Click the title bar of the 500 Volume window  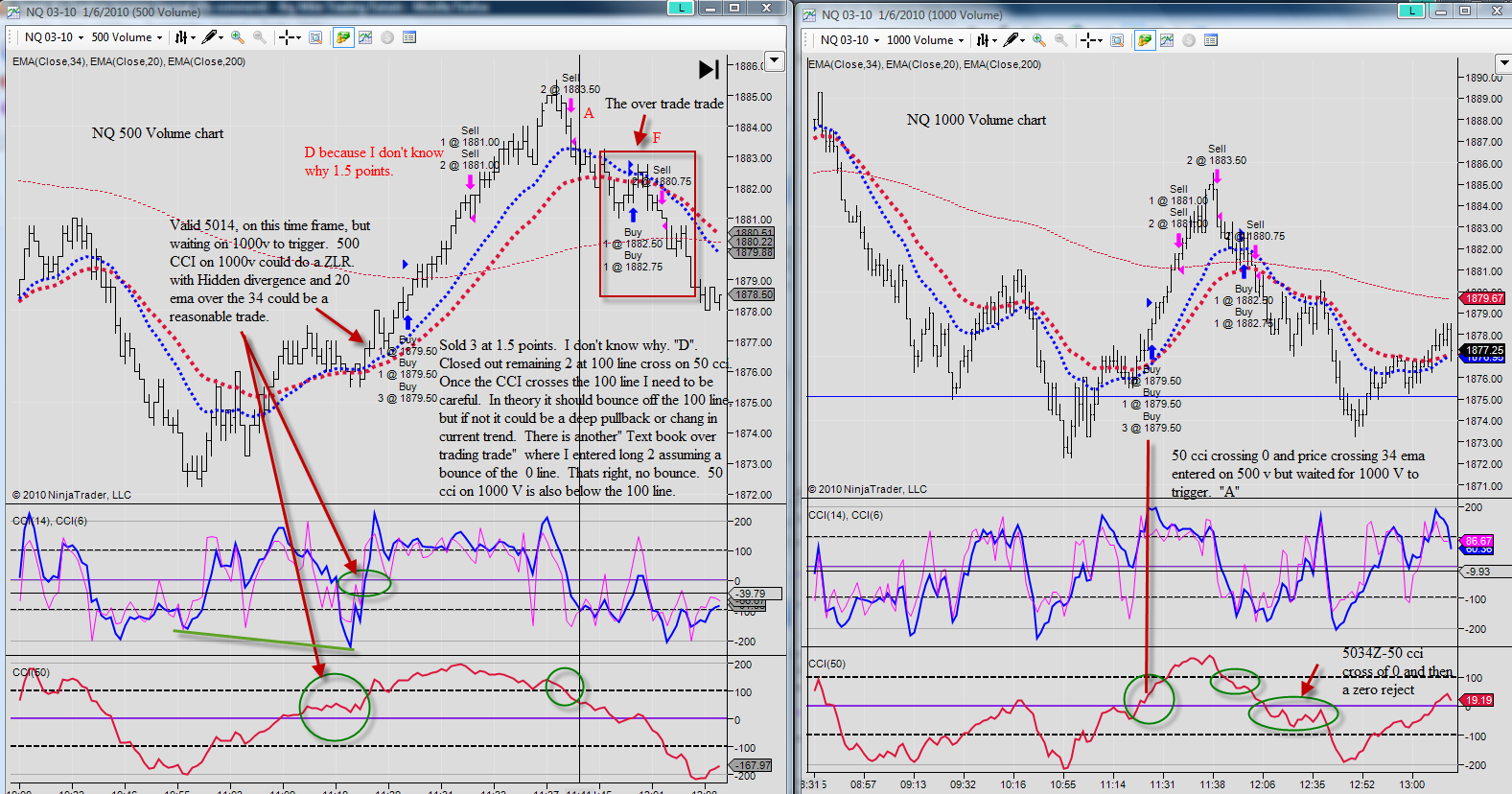pyautogui.click(x=396, y=12)
